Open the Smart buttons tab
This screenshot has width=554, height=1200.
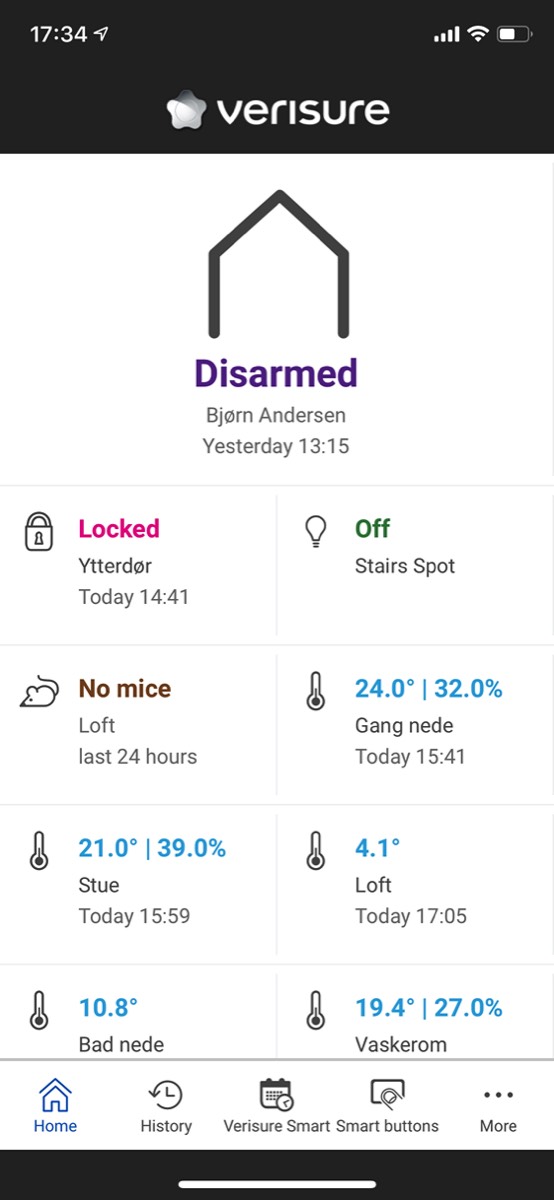click(x=387, y=1106)
